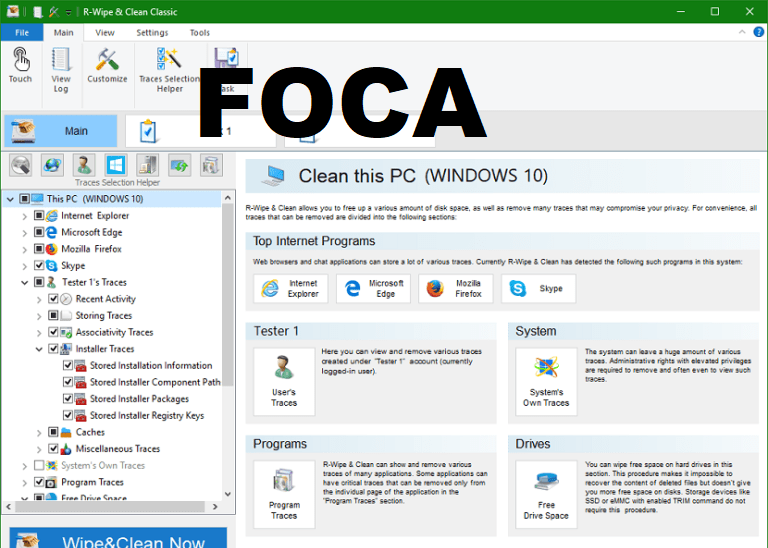Toggle Storing Traces checkbox

click(53, 315)
